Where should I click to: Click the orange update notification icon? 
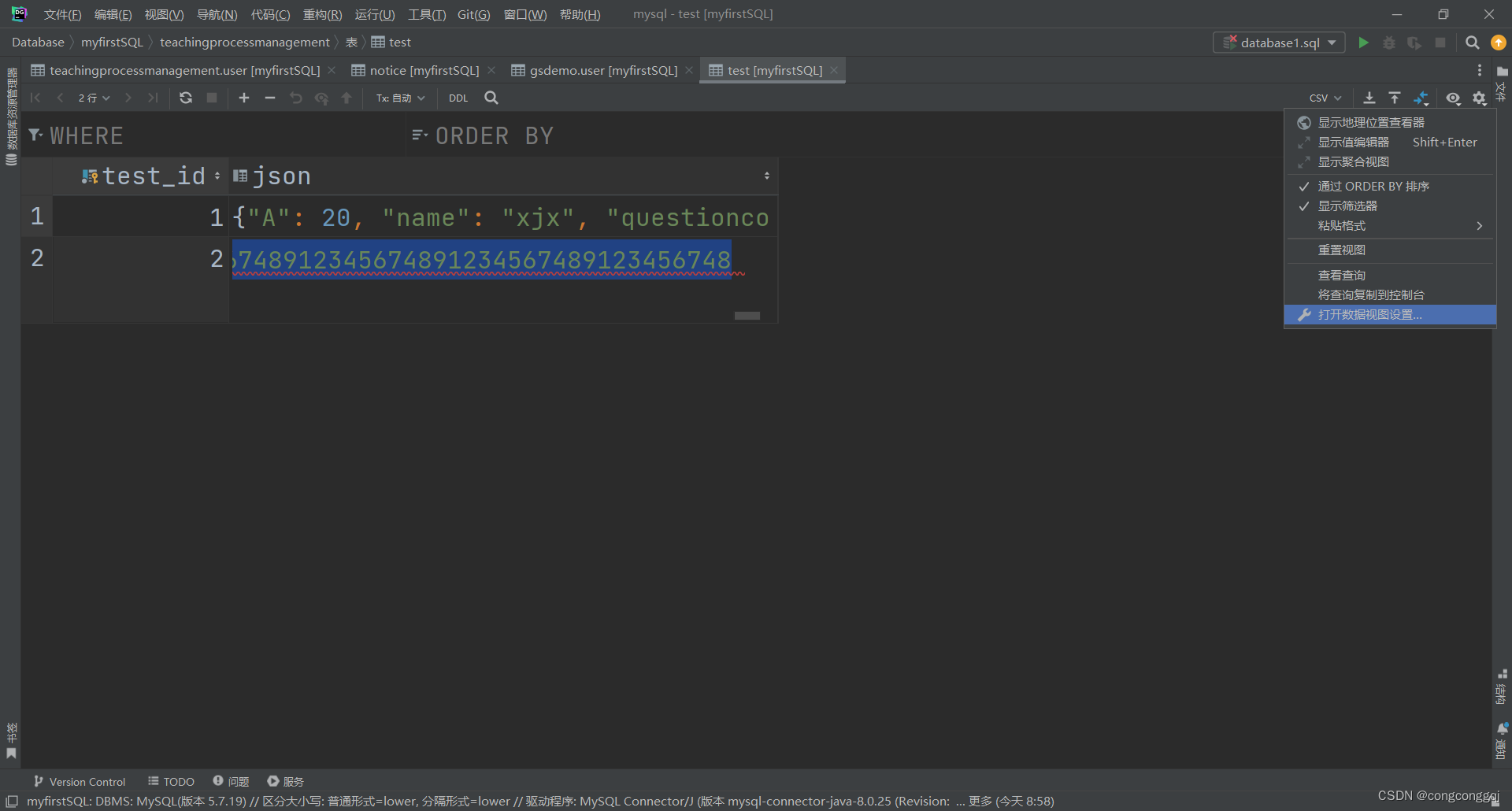coord(1499,43)
